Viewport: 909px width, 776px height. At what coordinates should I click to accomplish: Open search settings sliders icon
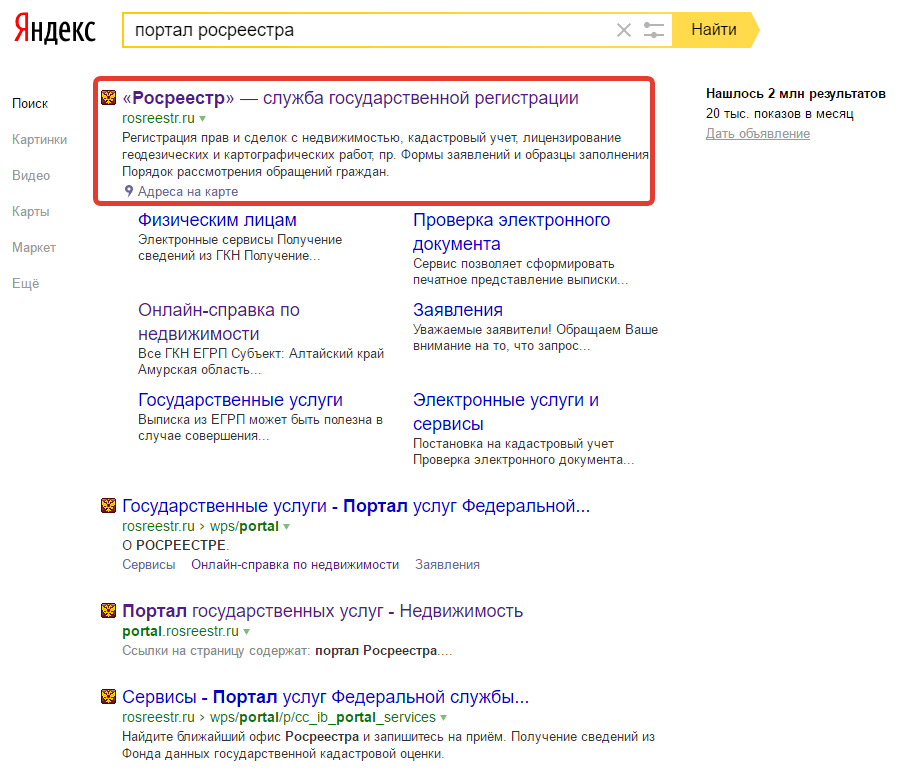tap(654, 30)
